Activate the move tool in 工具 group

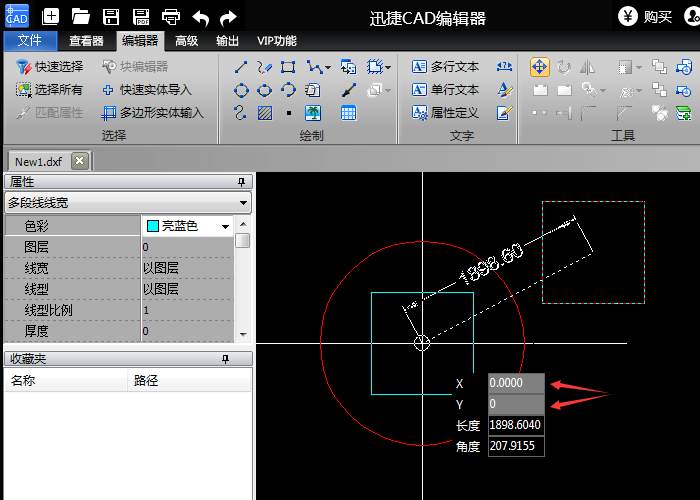(x=539, y=67)
